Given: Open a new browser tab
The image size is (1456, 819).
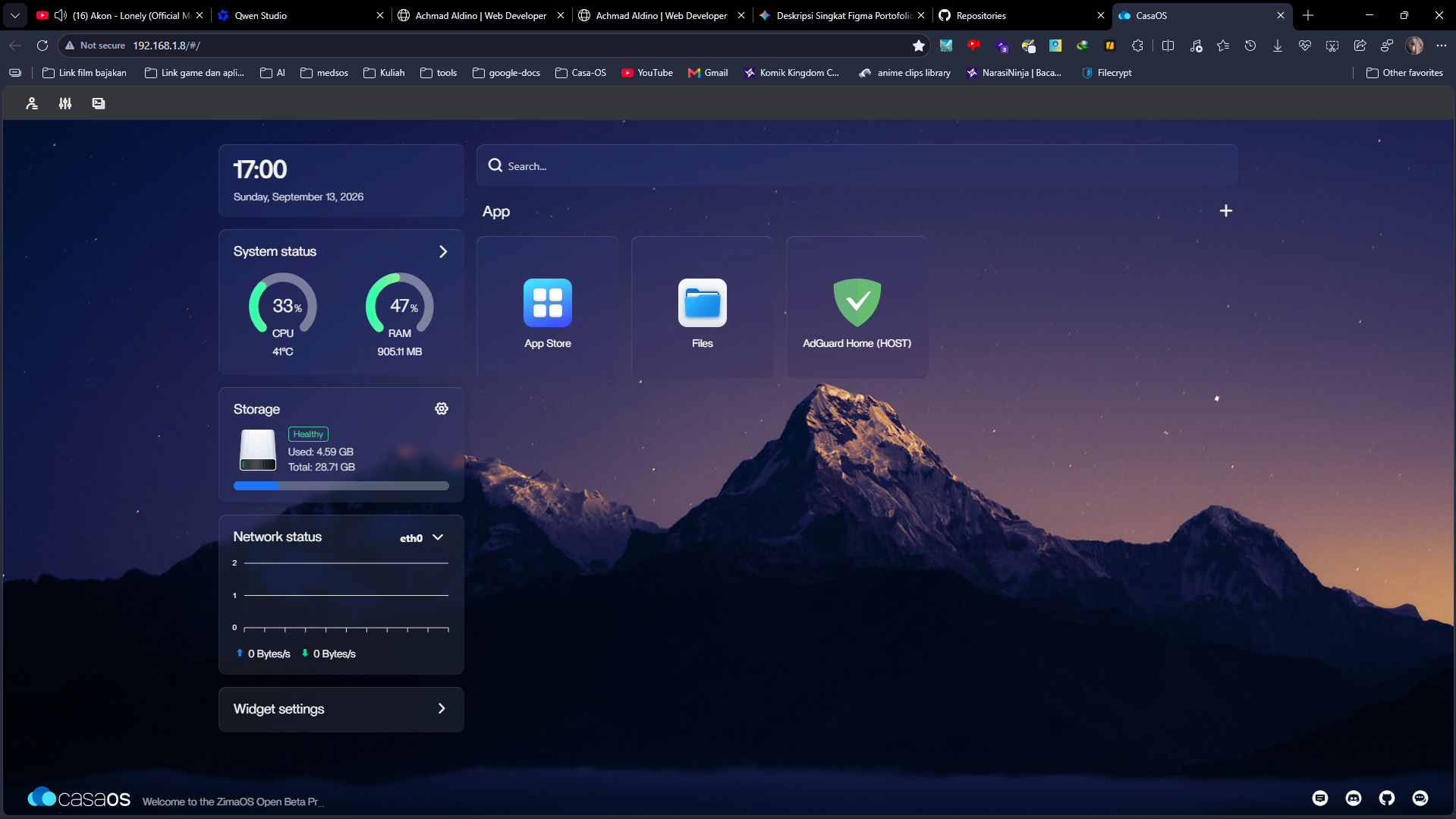Looking at the screenshot, I should pos(1308,15).
